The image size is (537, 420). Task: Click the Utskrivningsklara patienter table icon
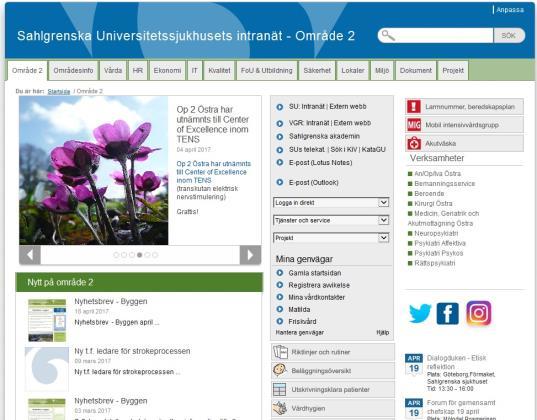(279, 390)
